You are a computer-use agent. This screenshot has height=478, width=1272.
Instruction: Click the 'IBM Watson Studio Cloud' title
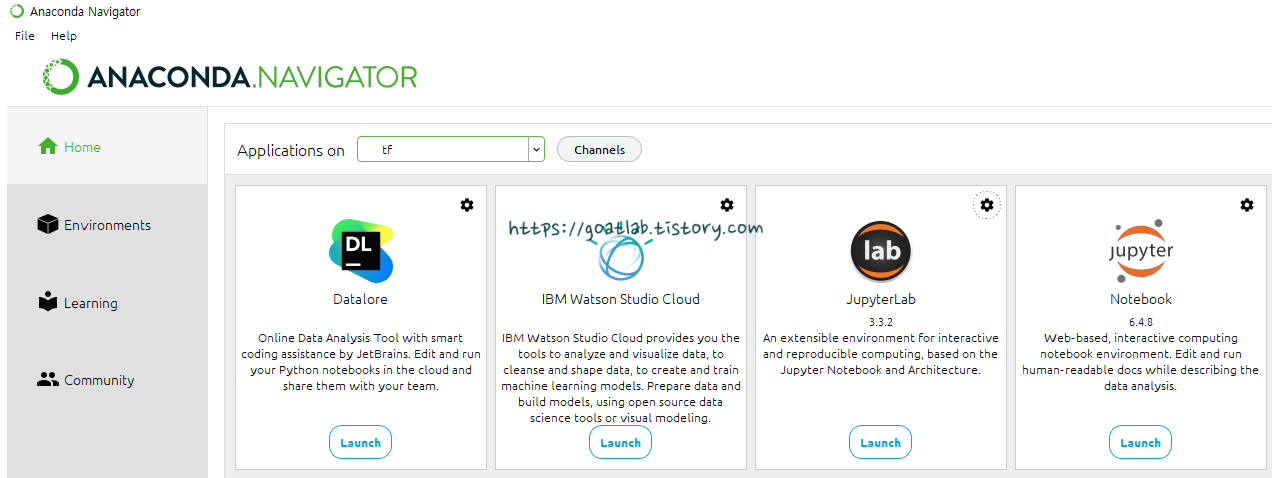[x=621, y=299]
